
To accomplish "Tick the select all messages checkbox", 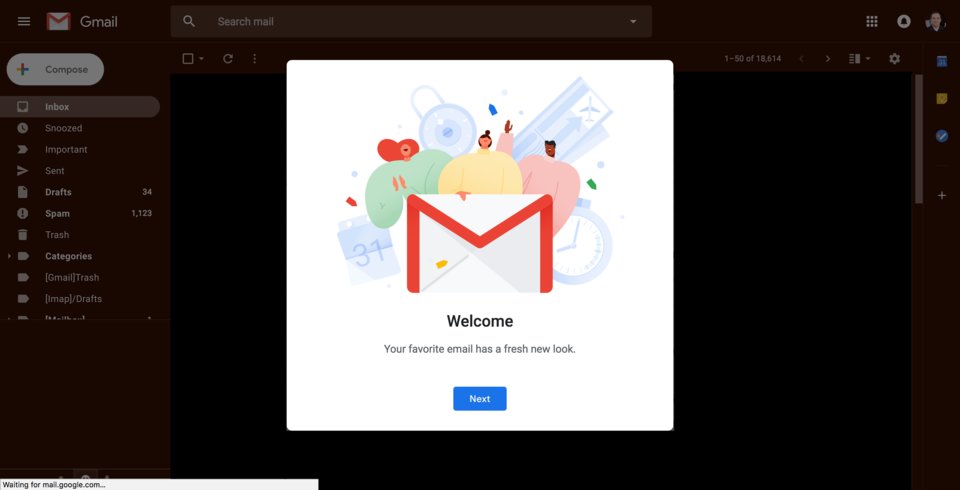I will 188,59.
